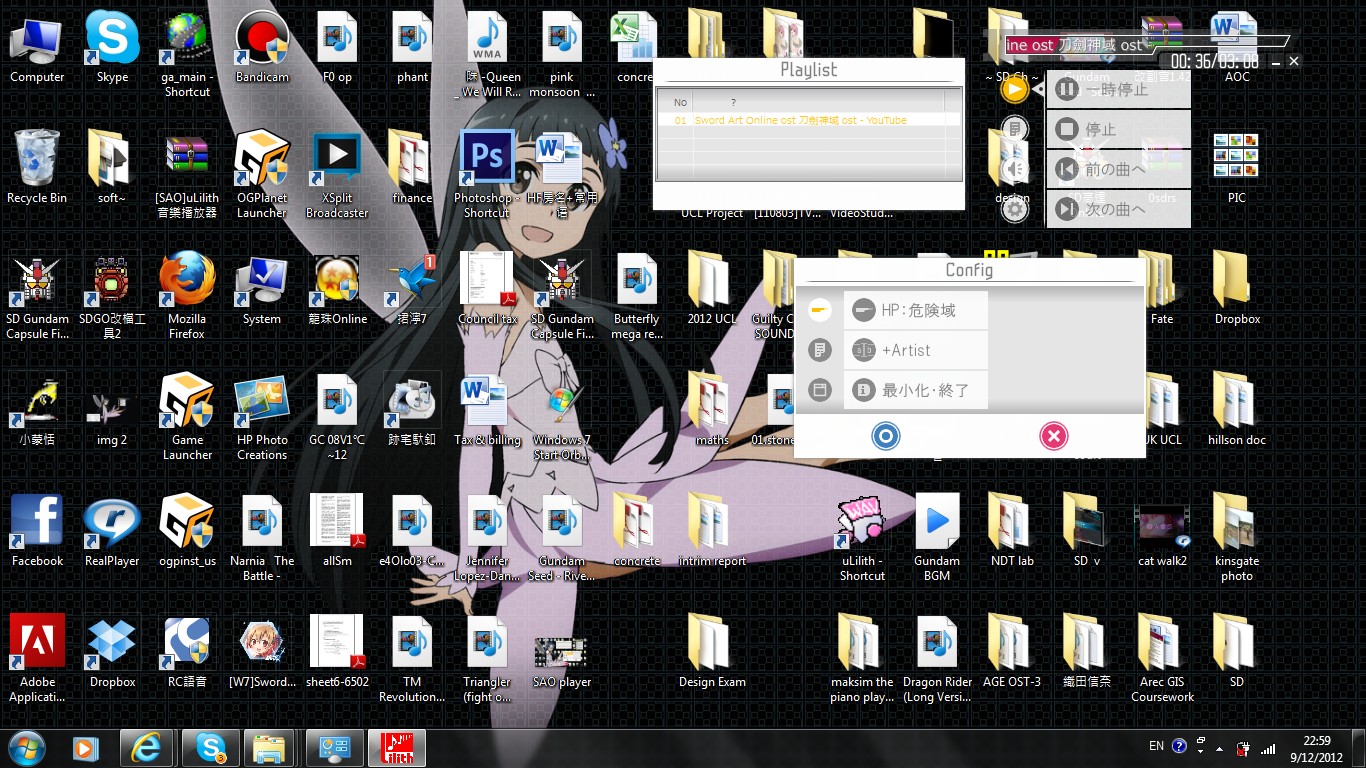Click the 00:36/03:08 time display

1215,62
